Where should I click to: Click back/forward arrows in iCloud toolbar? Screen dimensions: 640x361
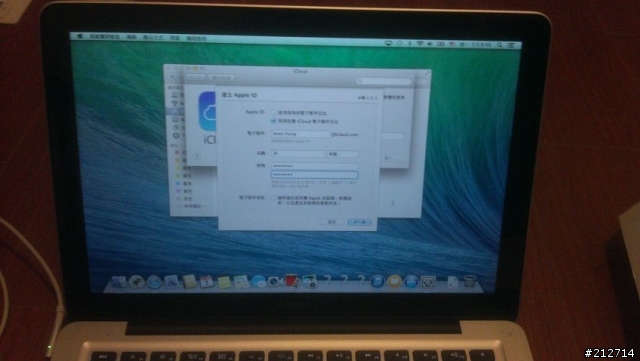pos(196,77)
